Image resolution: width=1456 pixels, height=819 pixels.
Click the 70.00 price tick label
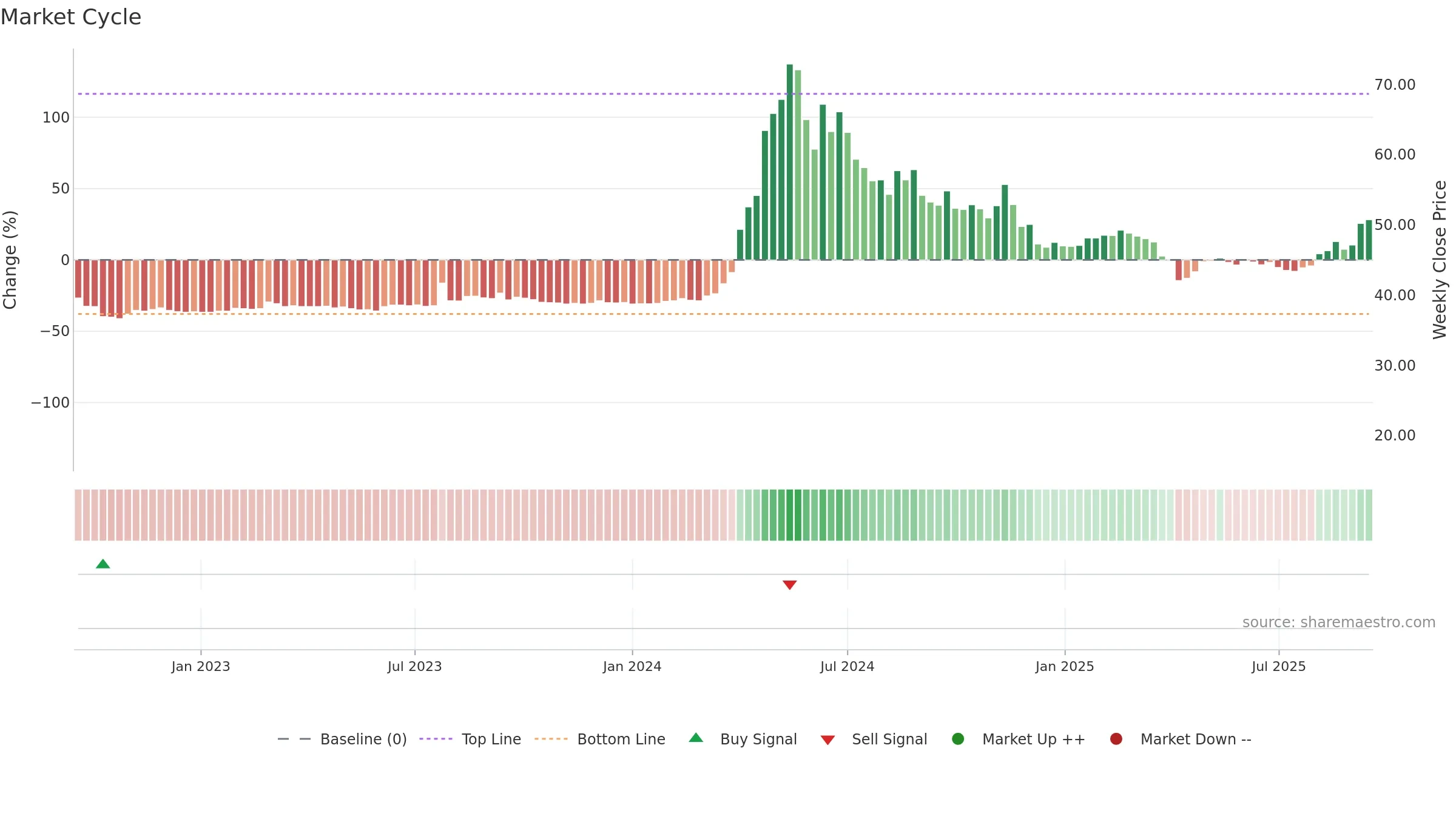tap(1395, 85)
